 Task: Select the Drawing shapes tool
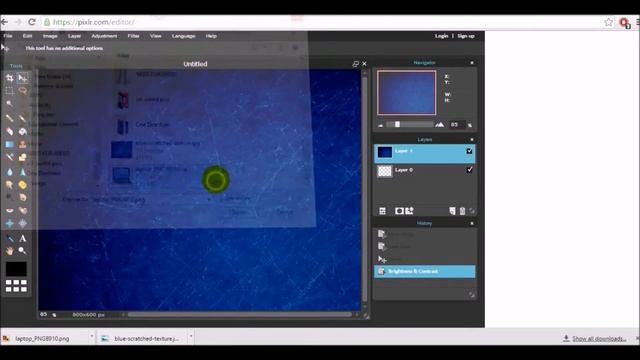click(x=23, y=157)
